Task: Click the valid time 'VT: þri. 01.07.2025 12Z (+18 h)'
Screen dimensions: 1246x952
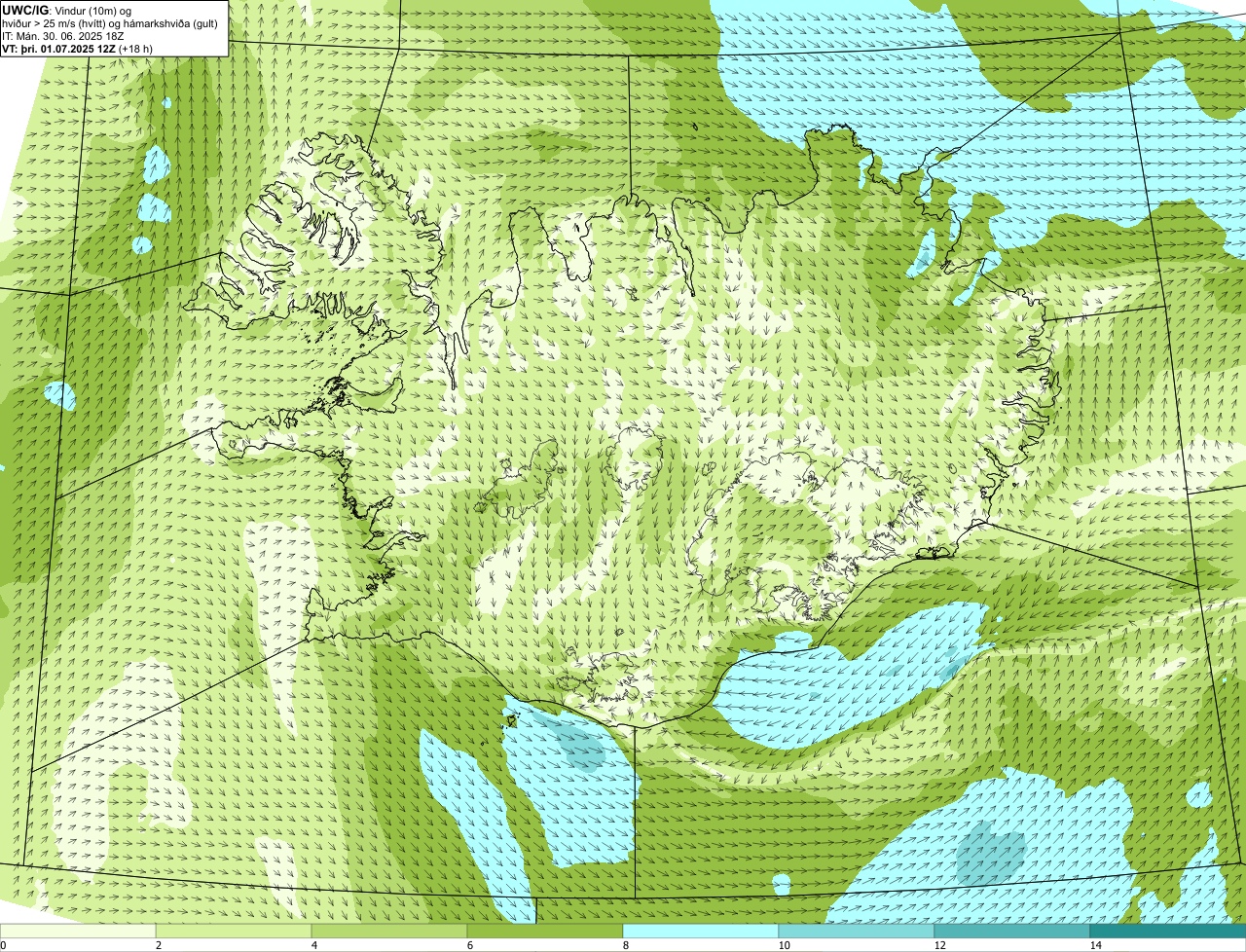Action: [x=78, y=48]
